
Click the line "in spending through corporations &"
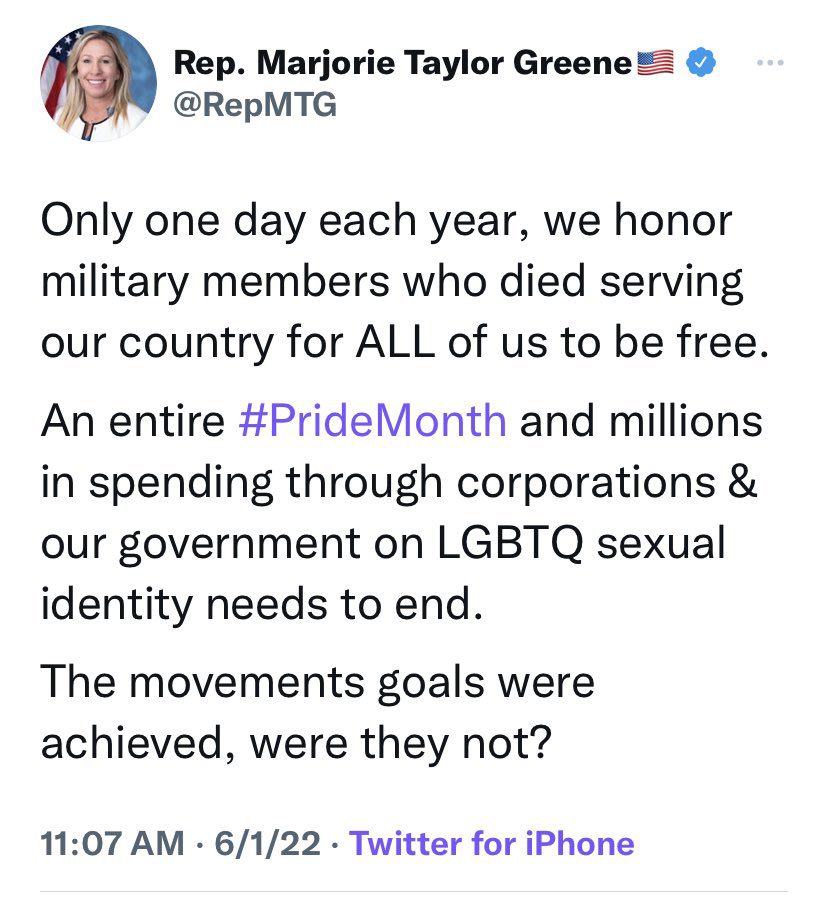click(398, 483)
